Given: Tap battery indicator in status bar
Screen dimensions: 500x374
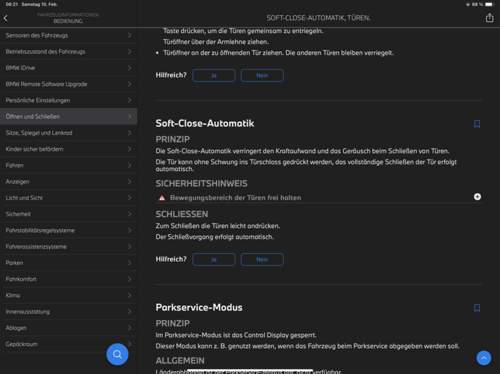Looking at the screenshot, I should [x=488, y=4].
